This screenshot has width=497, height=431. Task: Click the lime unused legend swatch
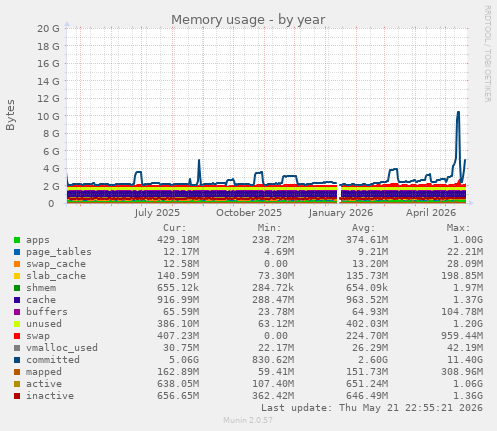point(17,324)
